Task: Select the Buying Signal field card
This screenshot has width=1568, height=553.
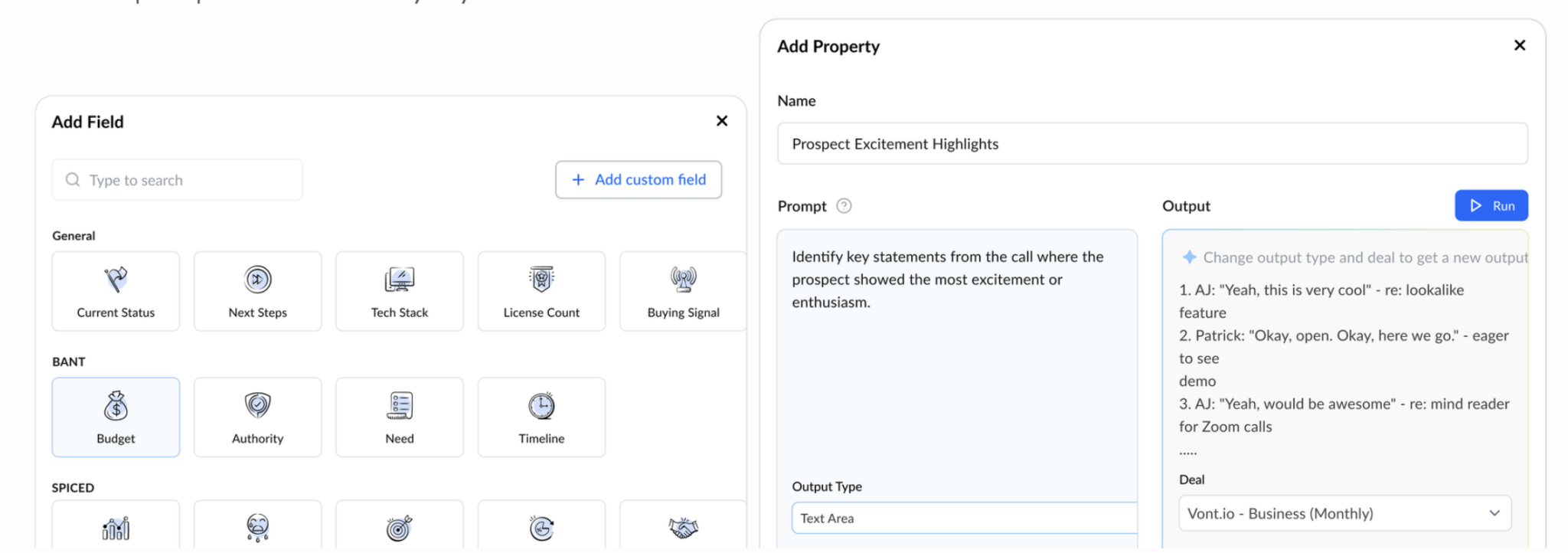Action: (683, 291)
